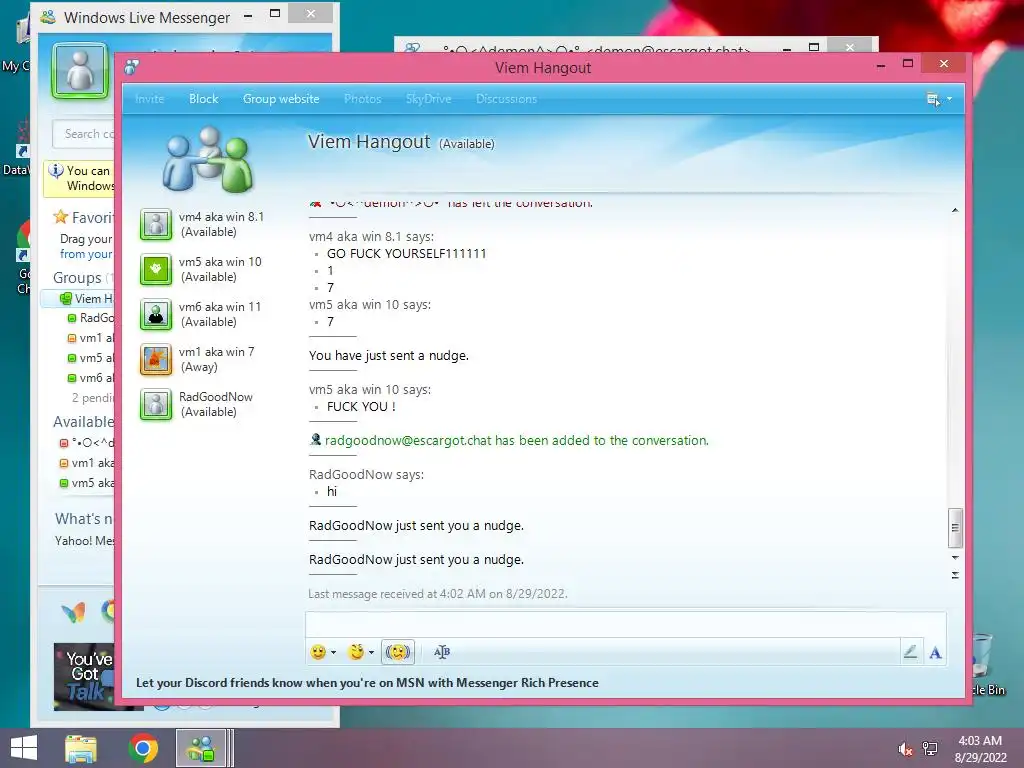Click chat scrollbar down arrow

tap(955, 558)
